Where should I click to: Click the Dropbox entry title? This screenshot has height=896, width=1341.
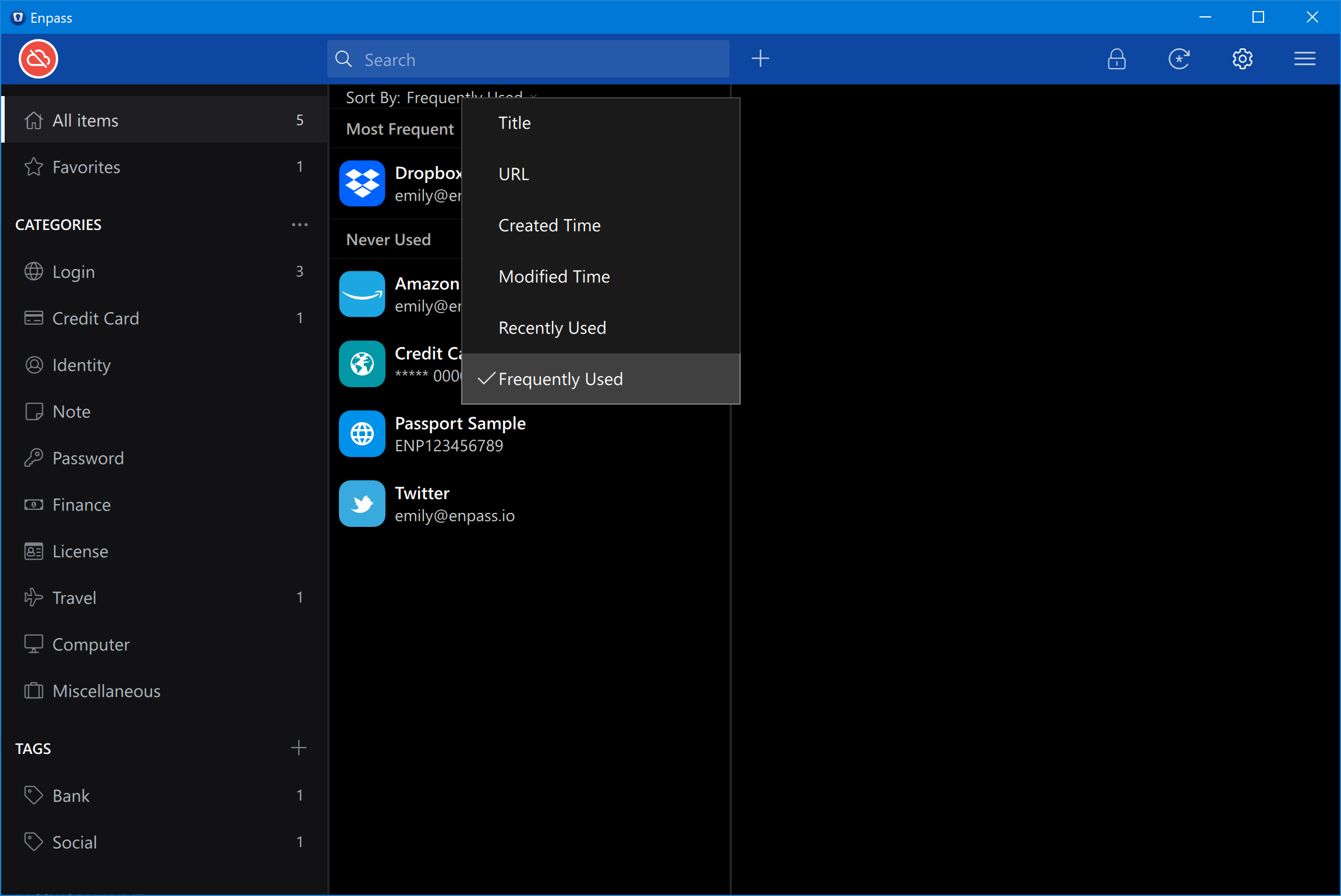pyautogui.click(x=429, y=173)
